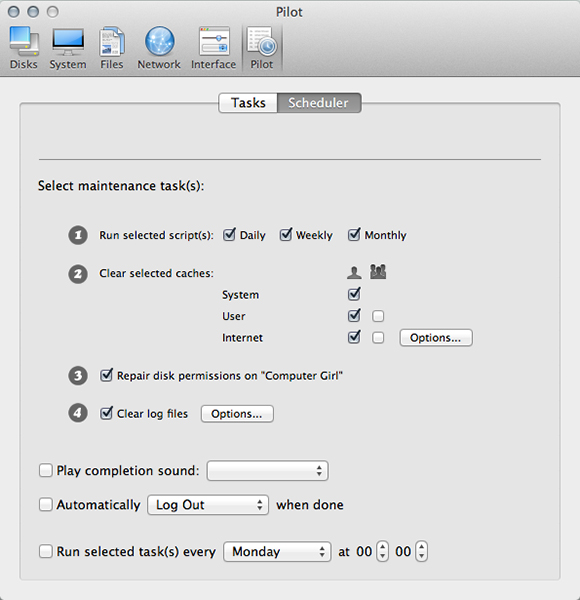Image resolution: width=580 pixels, height=600 pixels.
Task: Toggle System cache checkbox for current user
Action: tap(354, 294)
